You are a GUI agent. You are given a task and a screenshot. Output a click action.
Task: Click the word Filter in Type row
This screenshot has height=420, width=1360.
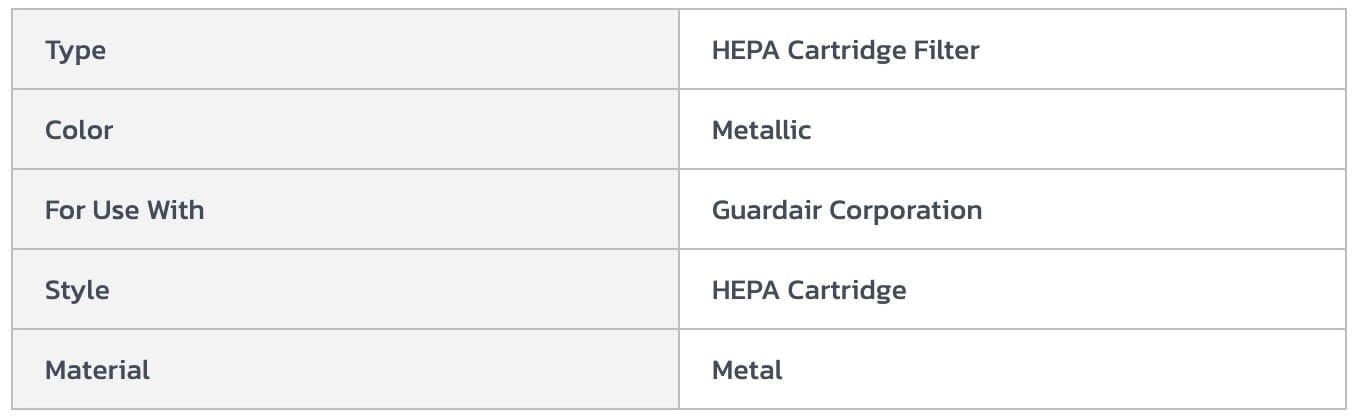pyautogui.click(x=950, y=50)
